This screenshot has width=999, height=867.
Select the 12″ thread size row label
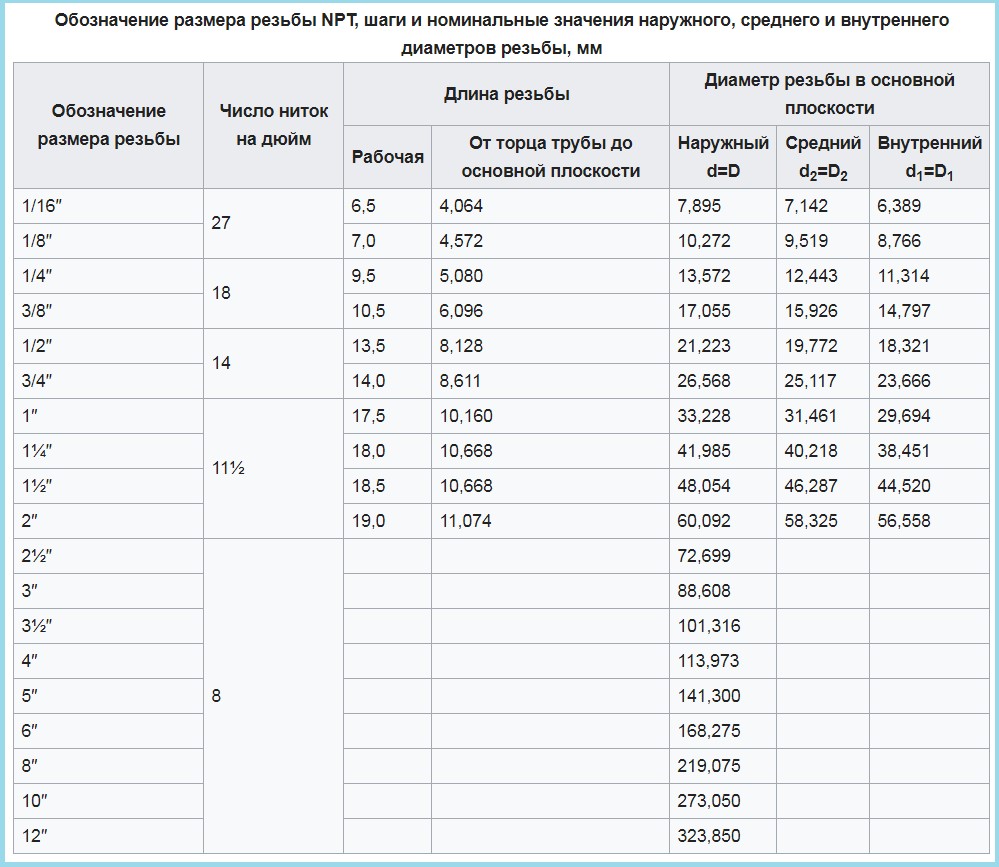tap(35, 836)
